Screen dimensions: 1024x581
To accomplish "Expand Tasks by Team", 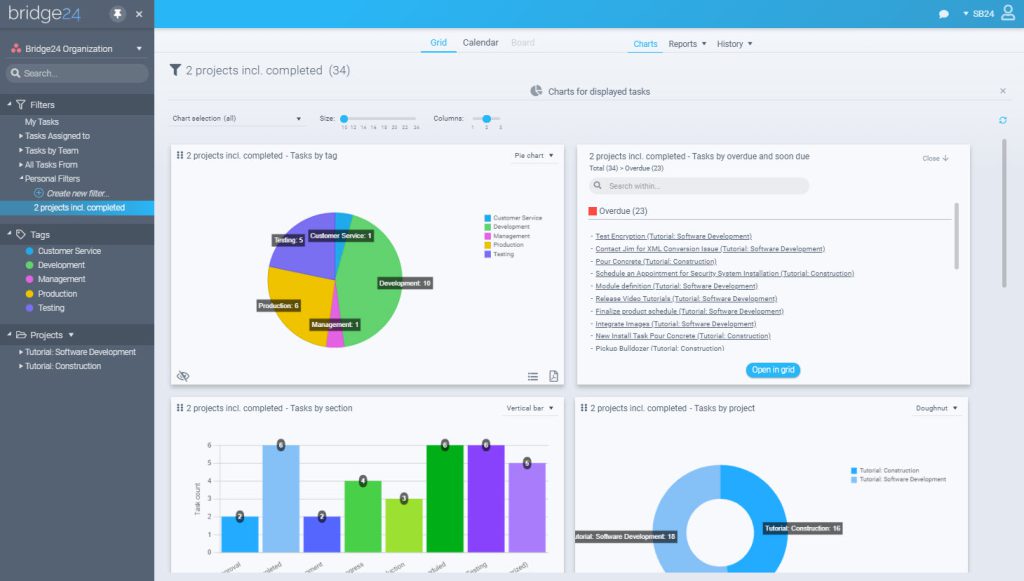I will click(20, 150).
